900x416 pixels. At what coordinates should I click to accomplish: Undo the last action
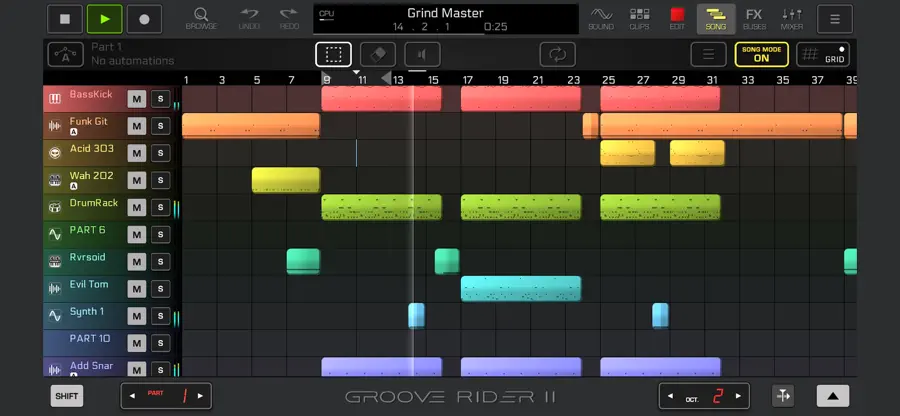point(249,19)
